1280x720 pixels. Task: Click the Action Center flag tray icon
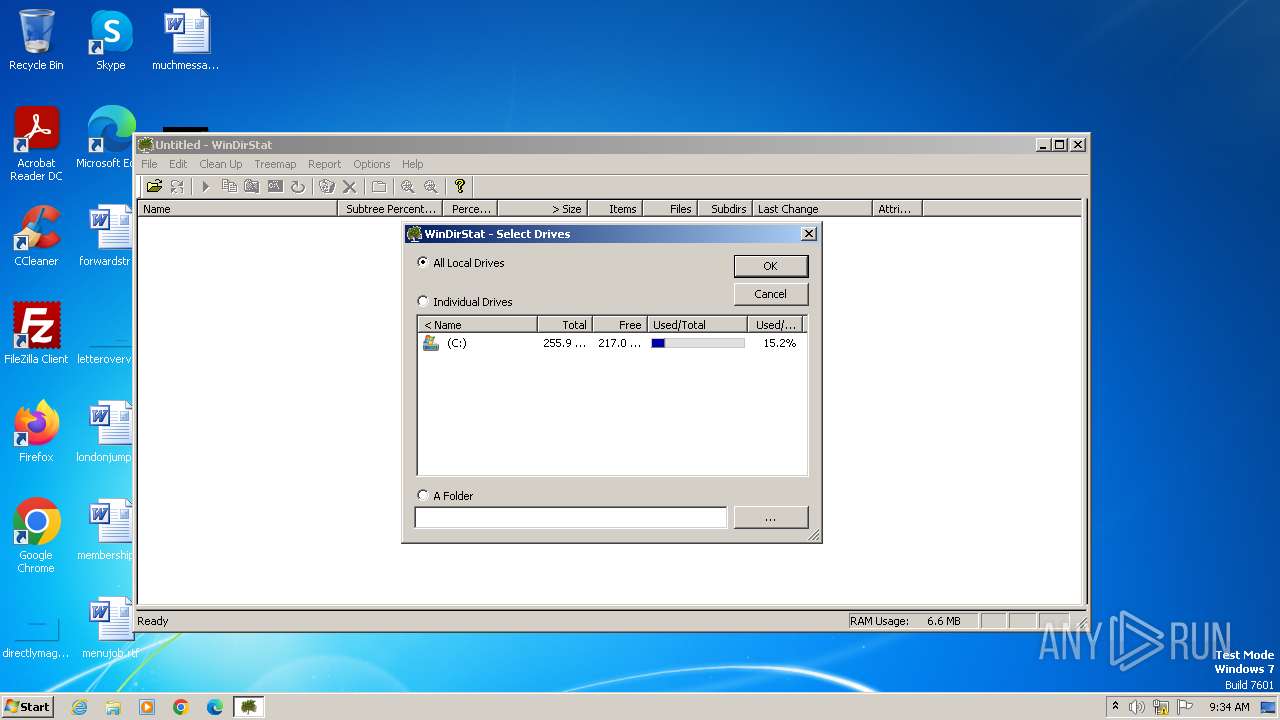pos(1185,707)
